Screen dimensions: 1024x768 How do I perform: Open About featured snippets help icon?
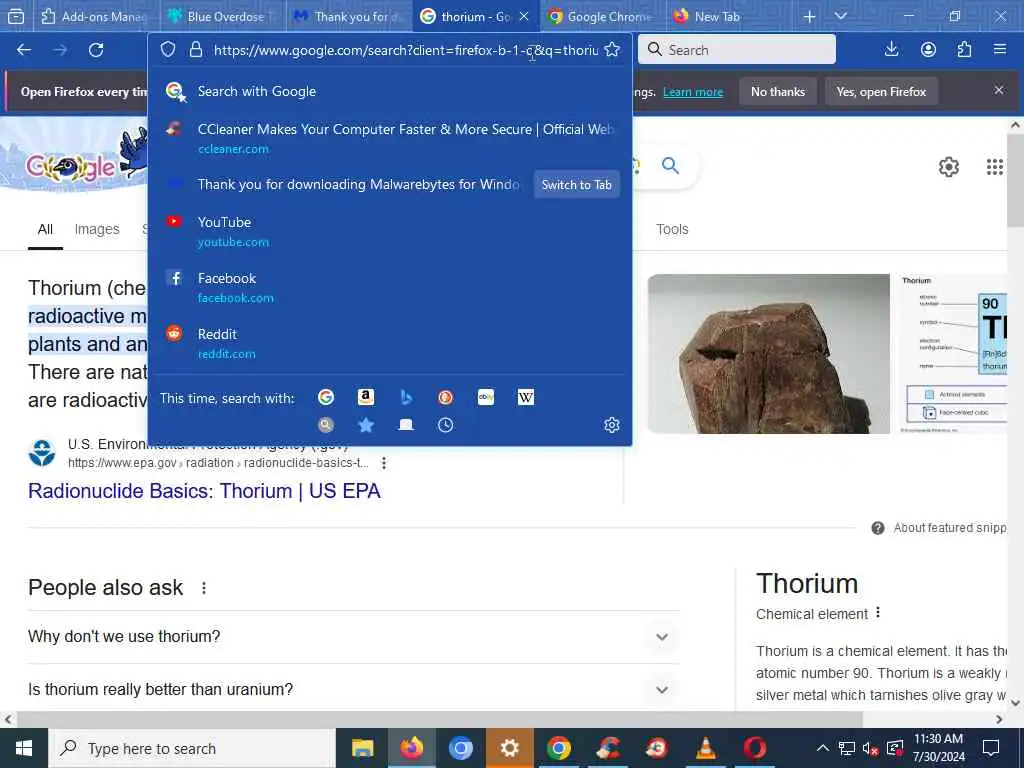tap(878, 528)
